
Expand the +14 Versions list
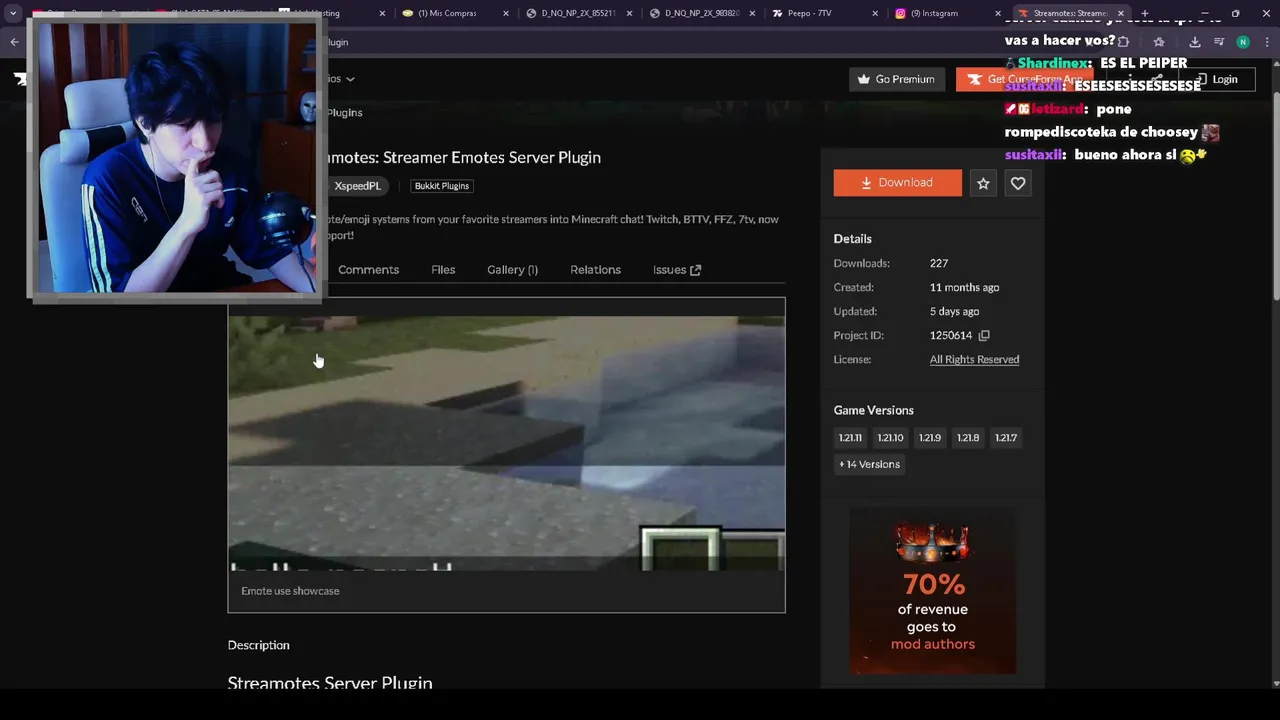point(870,464)
